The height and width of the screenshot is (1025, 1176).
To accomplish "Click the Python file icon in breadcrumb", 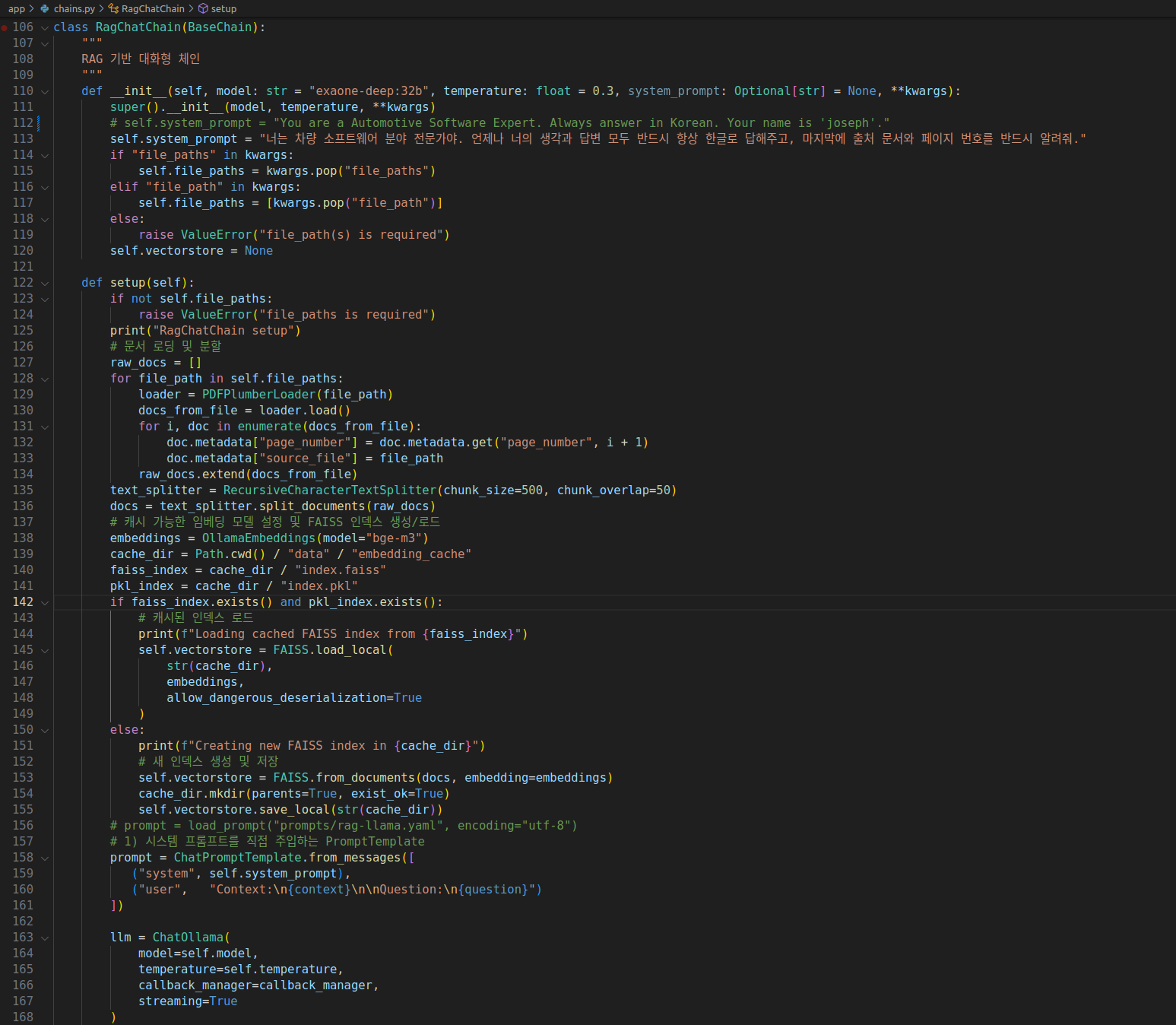I will pyautogui.click(x=45, y=8).
